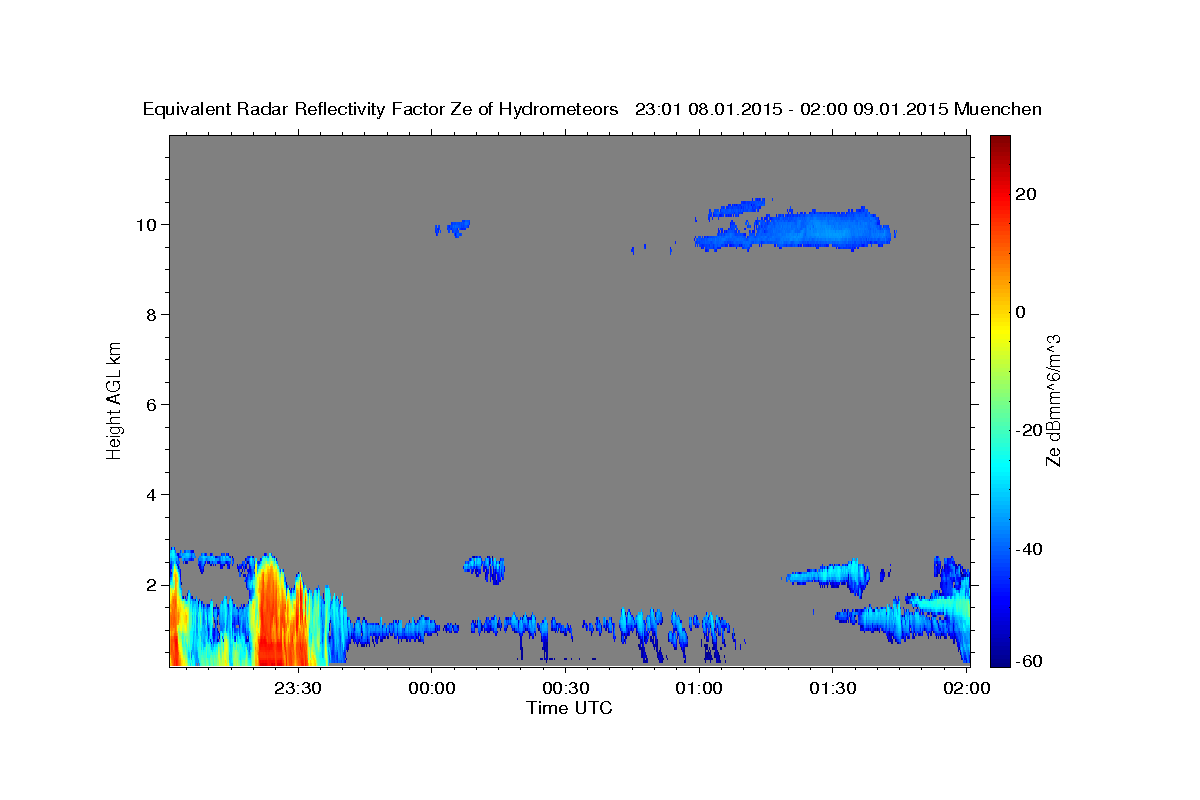Click the colorbar value 0
1200x800 pixels.
pos(1020,312)
